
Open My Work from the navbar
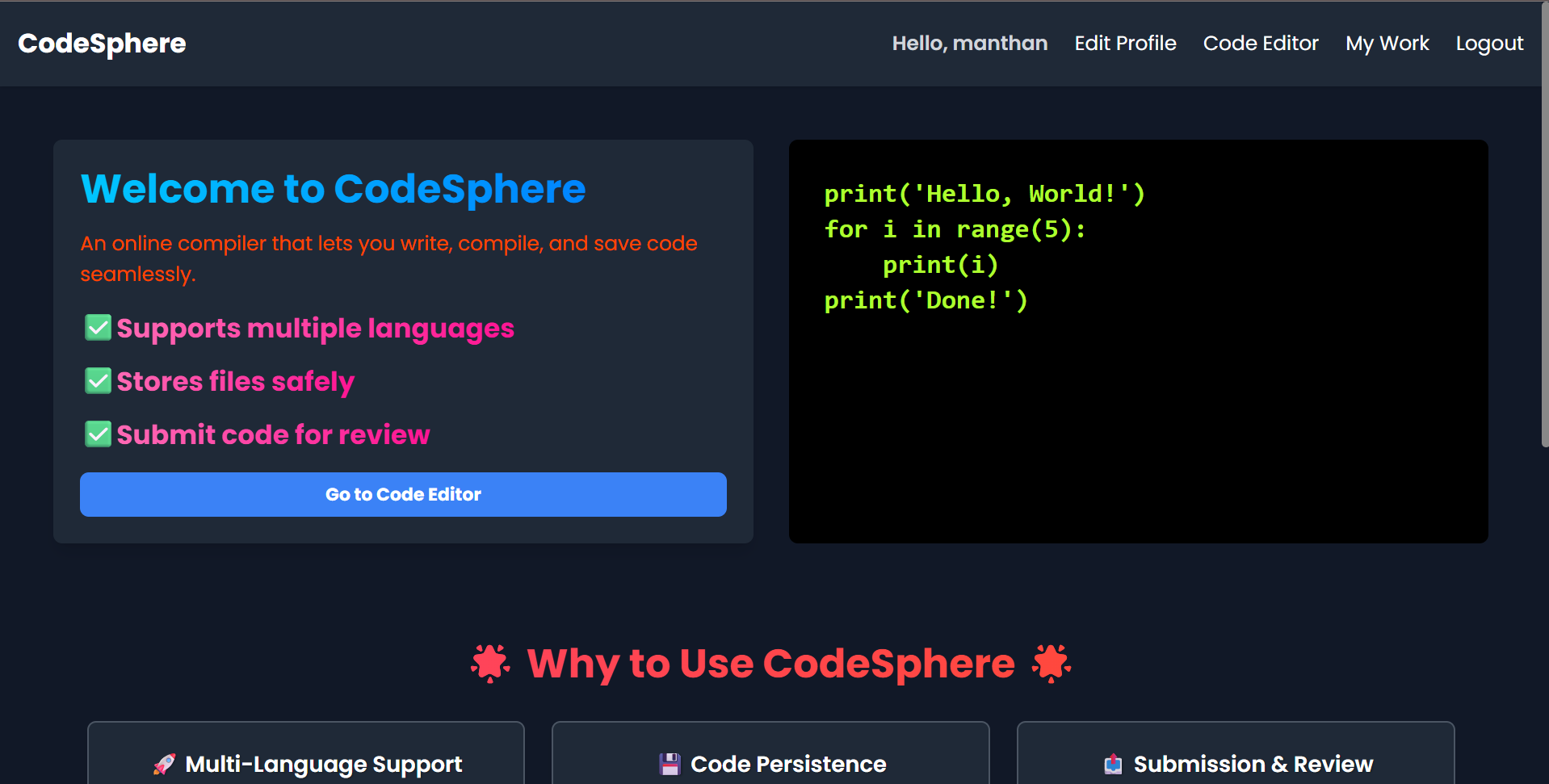tap(1387, 44)
